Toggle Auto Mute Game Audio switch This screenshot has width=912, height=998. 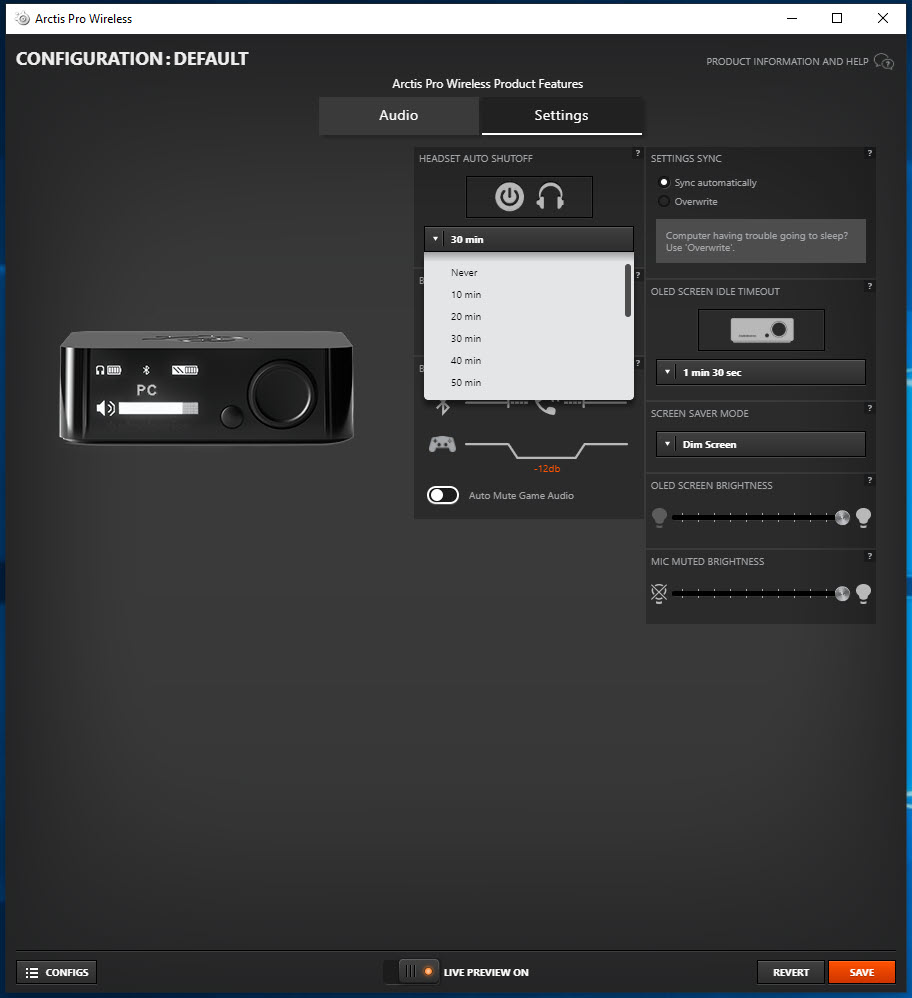[x=443, y=495]
